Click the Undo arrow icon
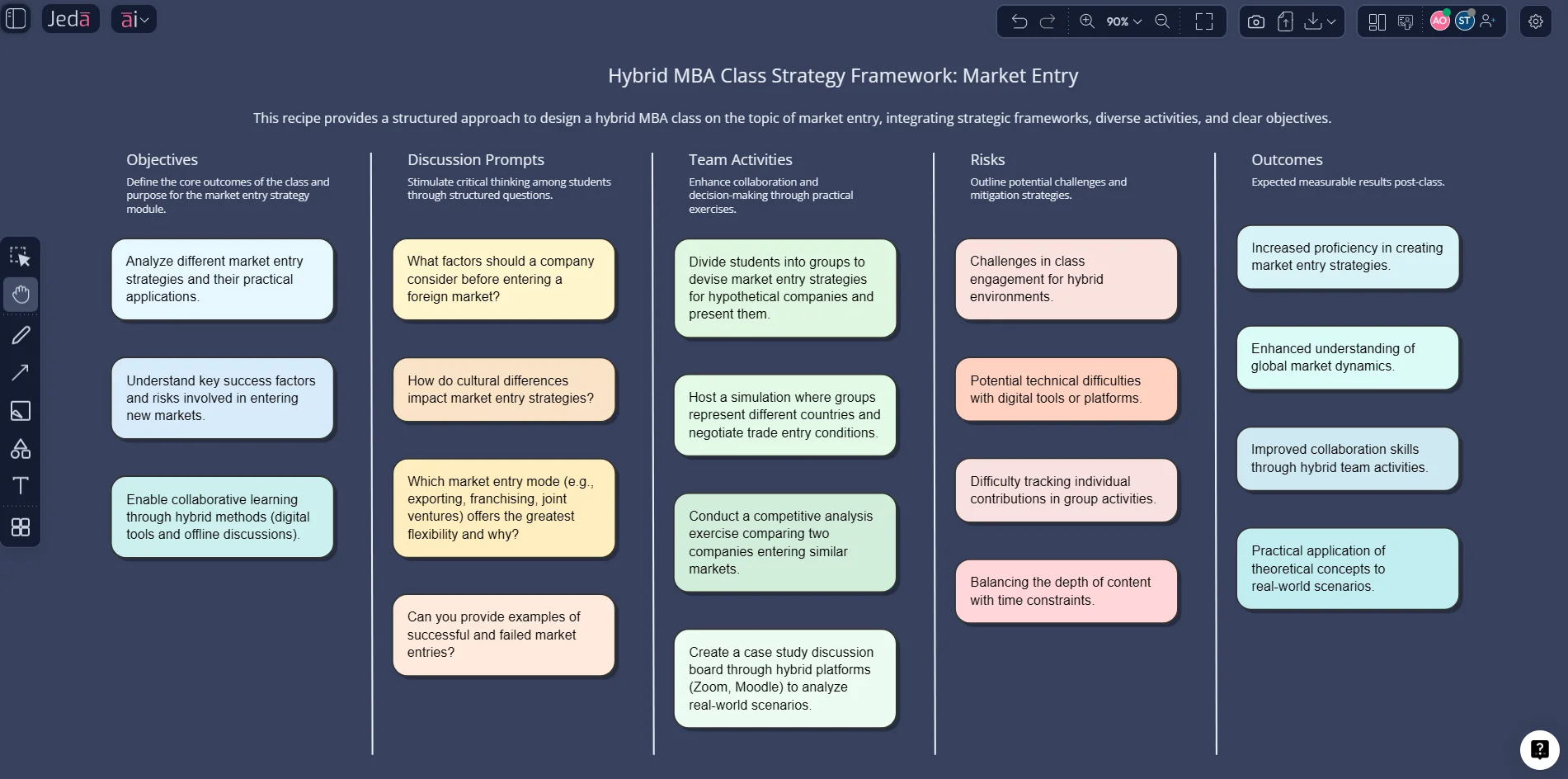This screenshot has height=779, width=1568. click(1020, 21)
